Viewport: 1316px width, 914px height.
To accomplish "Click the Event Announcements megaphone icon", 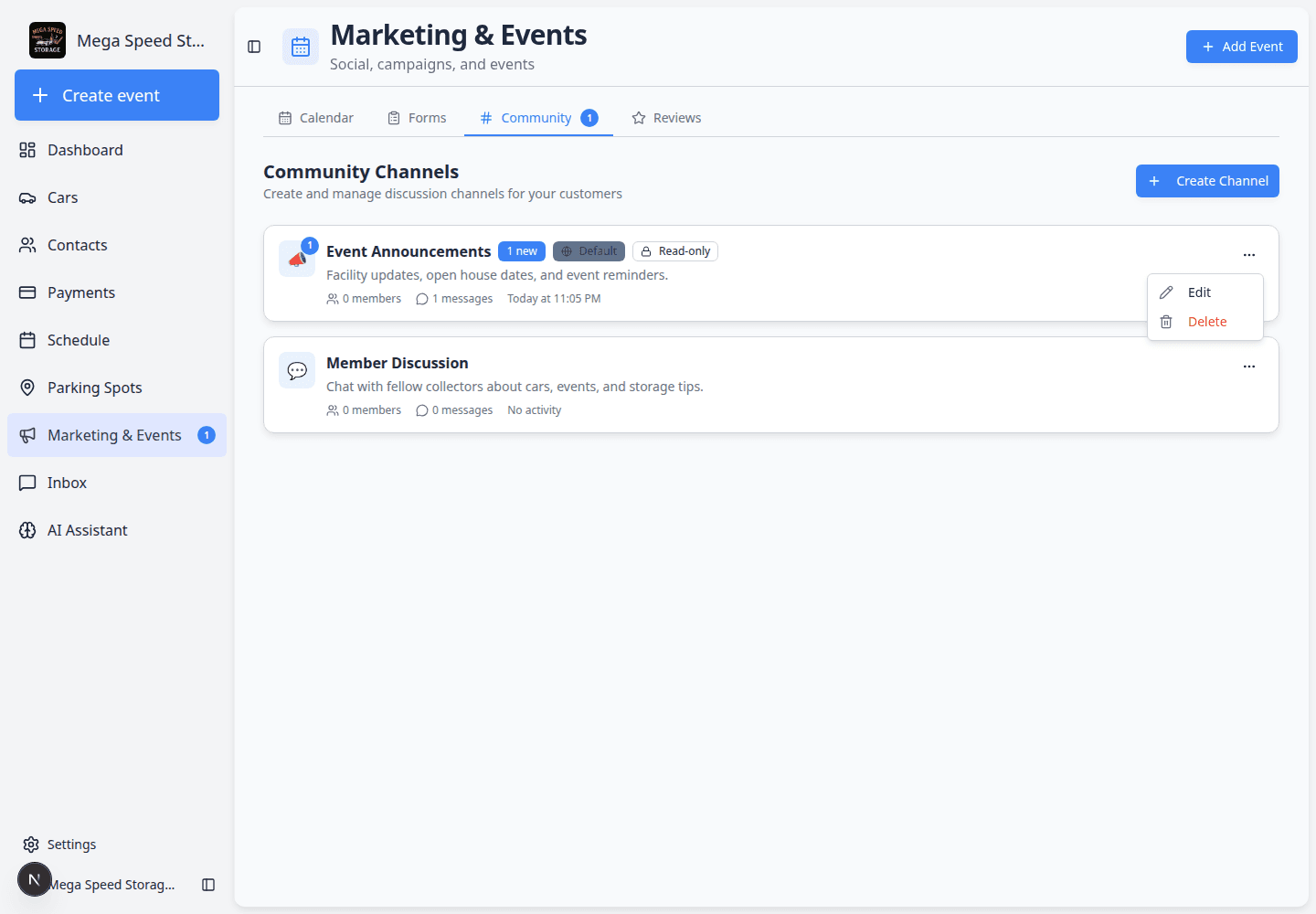I will 297,259.
